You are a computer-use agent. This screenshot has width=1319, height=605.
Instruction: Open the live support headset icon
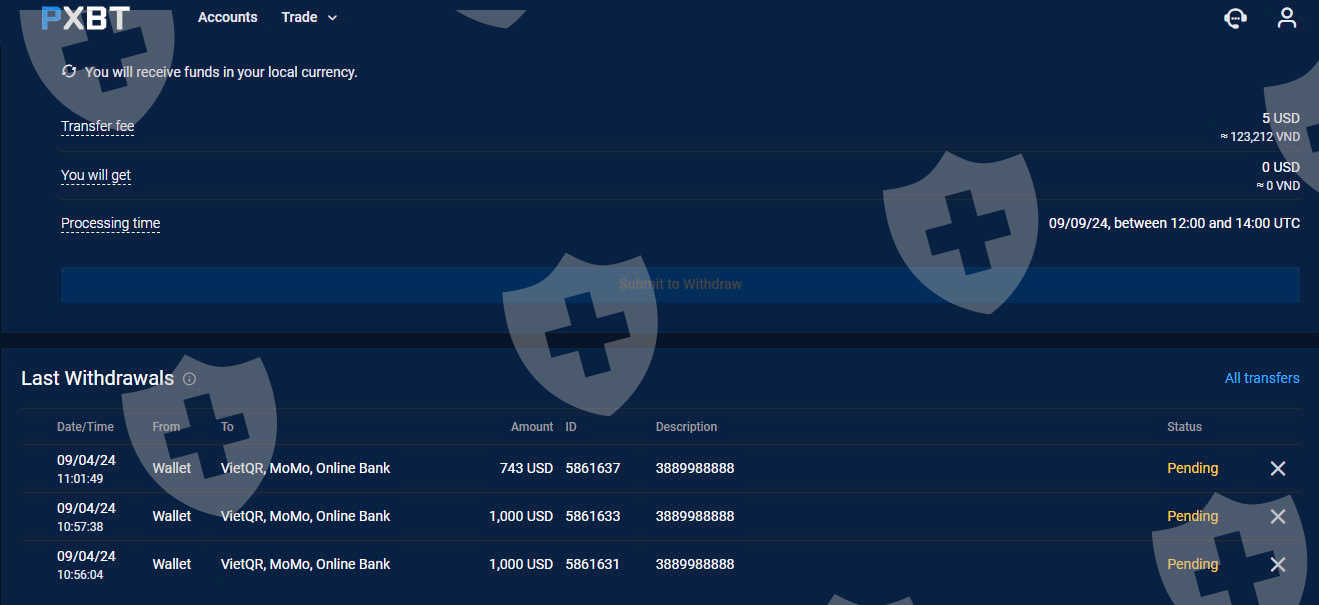(1236, 18)
